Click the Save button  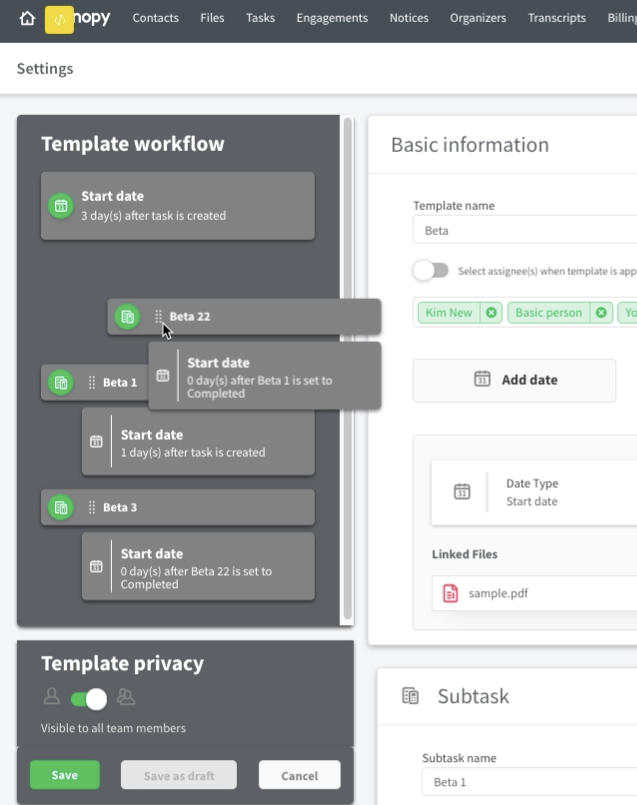(x=65, y=775)
